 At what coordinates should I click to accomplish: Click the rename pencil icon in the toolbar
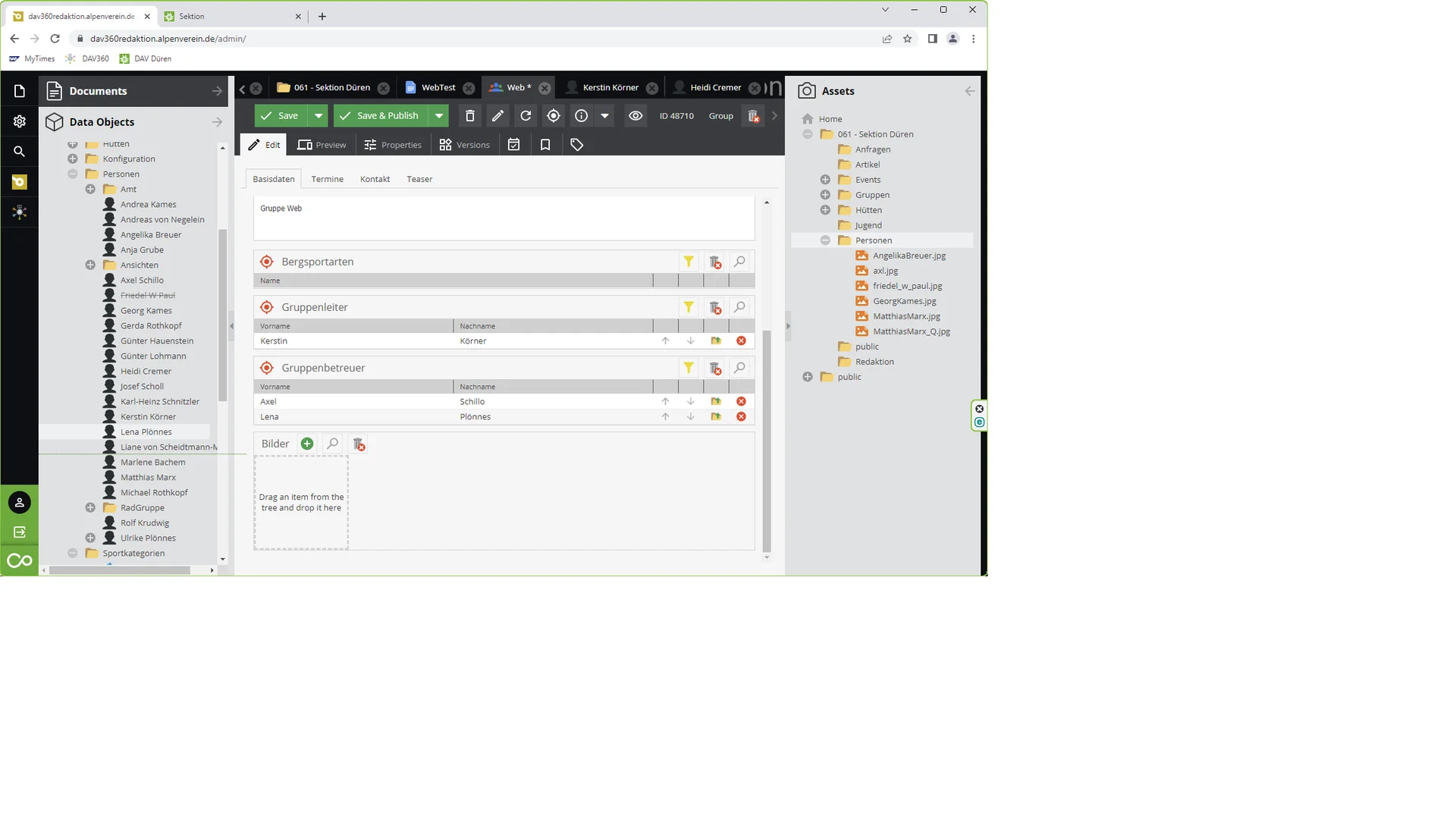click(x=497, y=116)
